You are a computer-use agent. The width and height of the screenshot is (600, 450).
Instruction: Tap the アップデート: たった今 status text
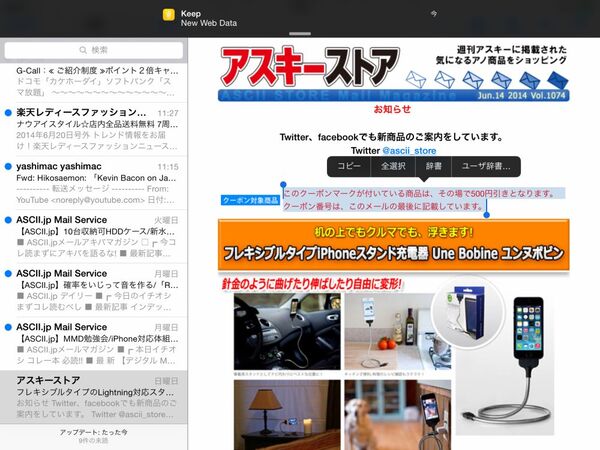pos(94,432)
